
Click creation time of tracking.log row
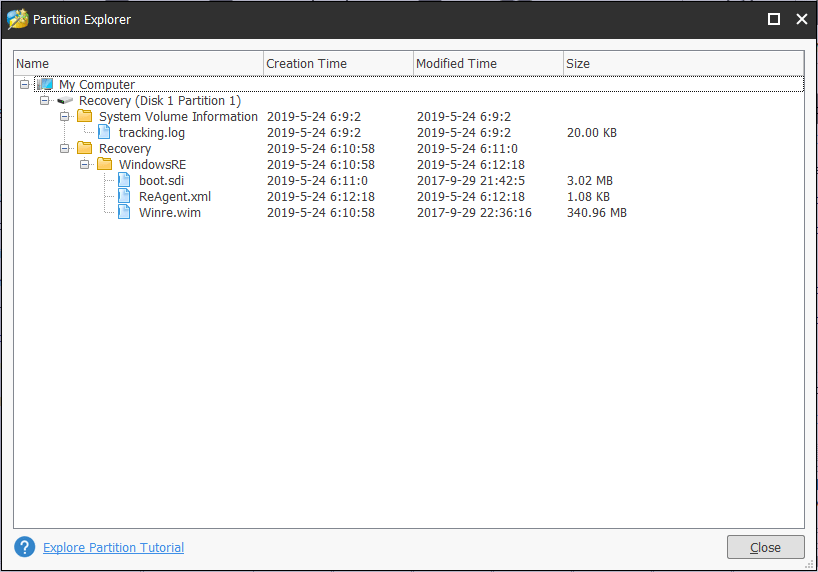[314, 133]
